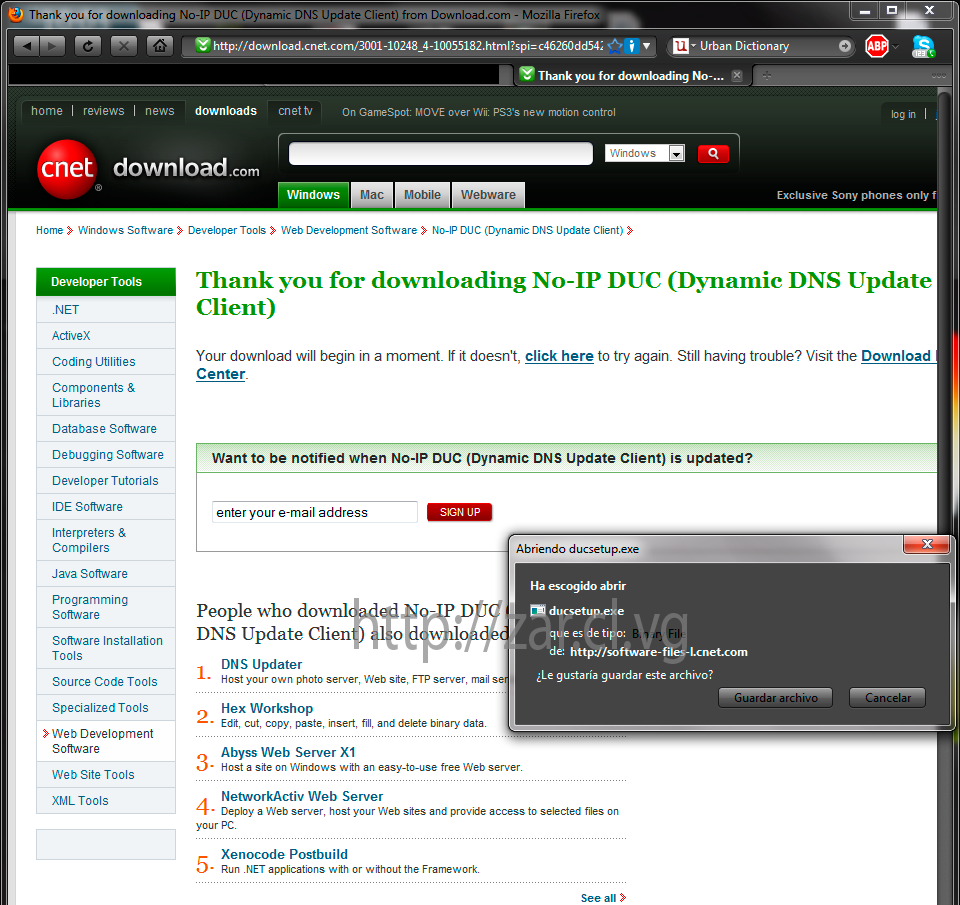Click the red cnet logo
The width and height of the screenshot is (960, 905).
(x=67, y=170)
